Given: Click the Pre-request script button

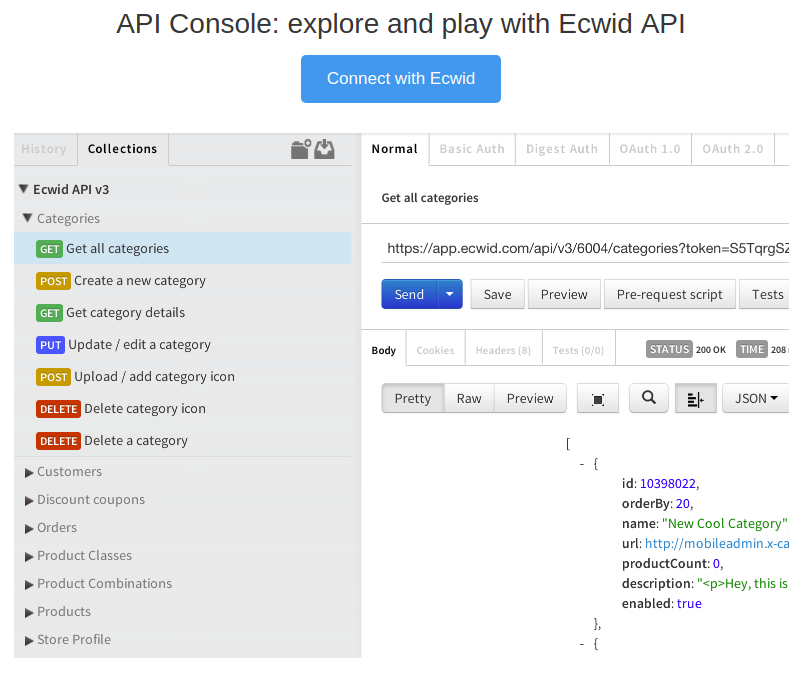Looking at the screenshot, I should (x=670, y=294).
